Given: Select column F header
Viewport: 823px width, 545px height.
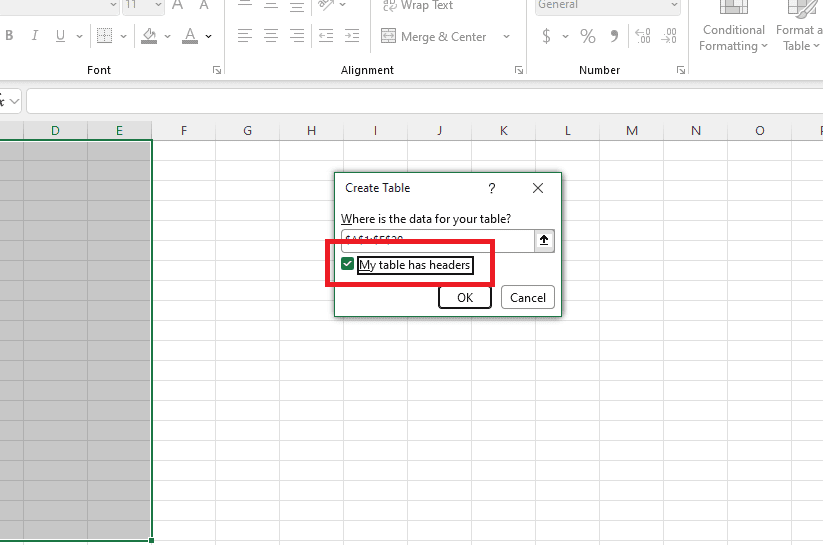Looking at the screenshot, I should tap(184, 131).
